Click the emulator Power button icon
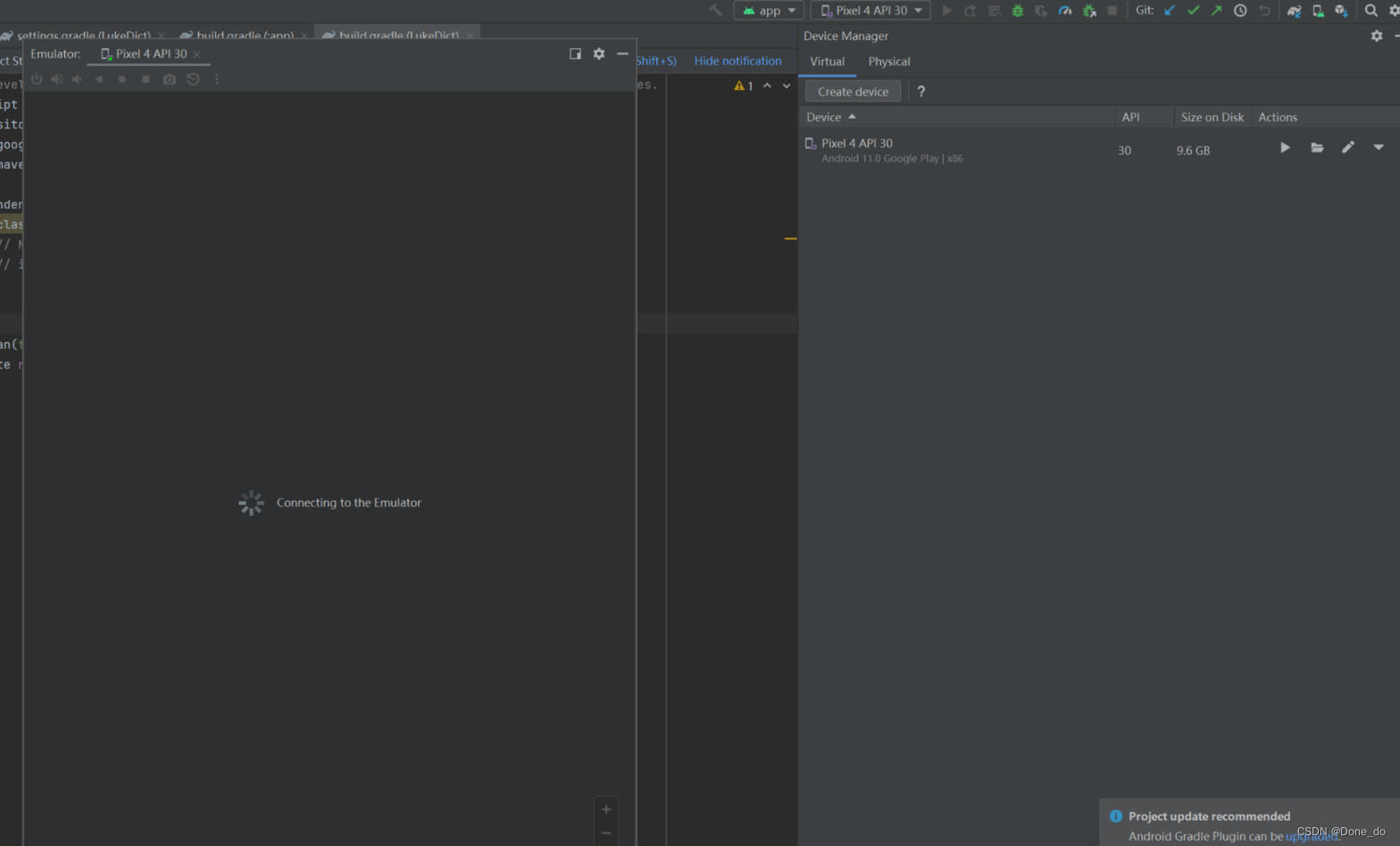 (x=37, y=79)
